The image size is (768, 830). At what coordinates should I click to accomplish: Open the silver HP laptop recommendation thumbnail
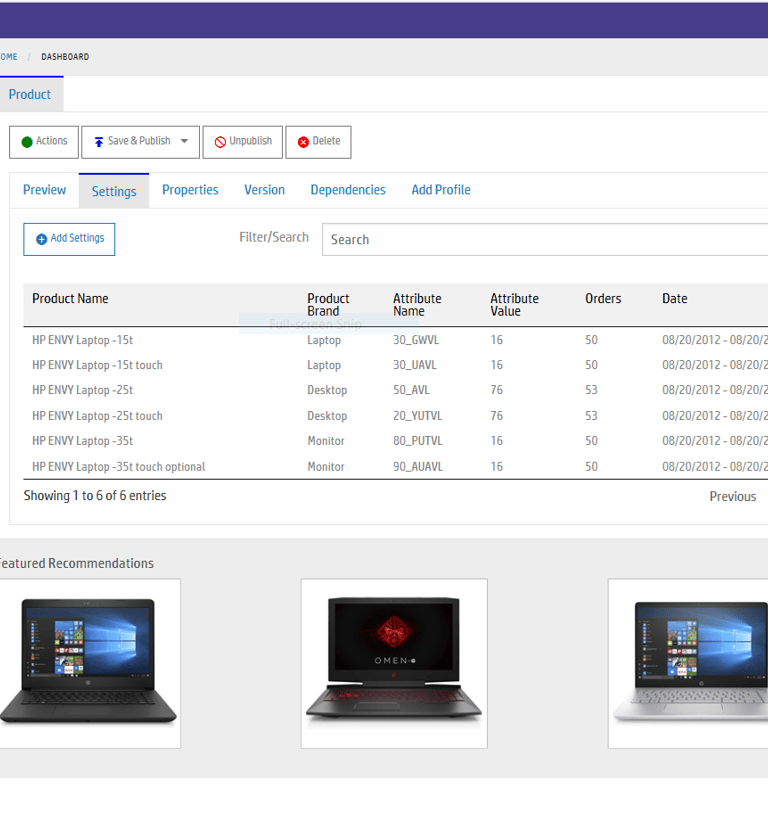pos(688,663)
